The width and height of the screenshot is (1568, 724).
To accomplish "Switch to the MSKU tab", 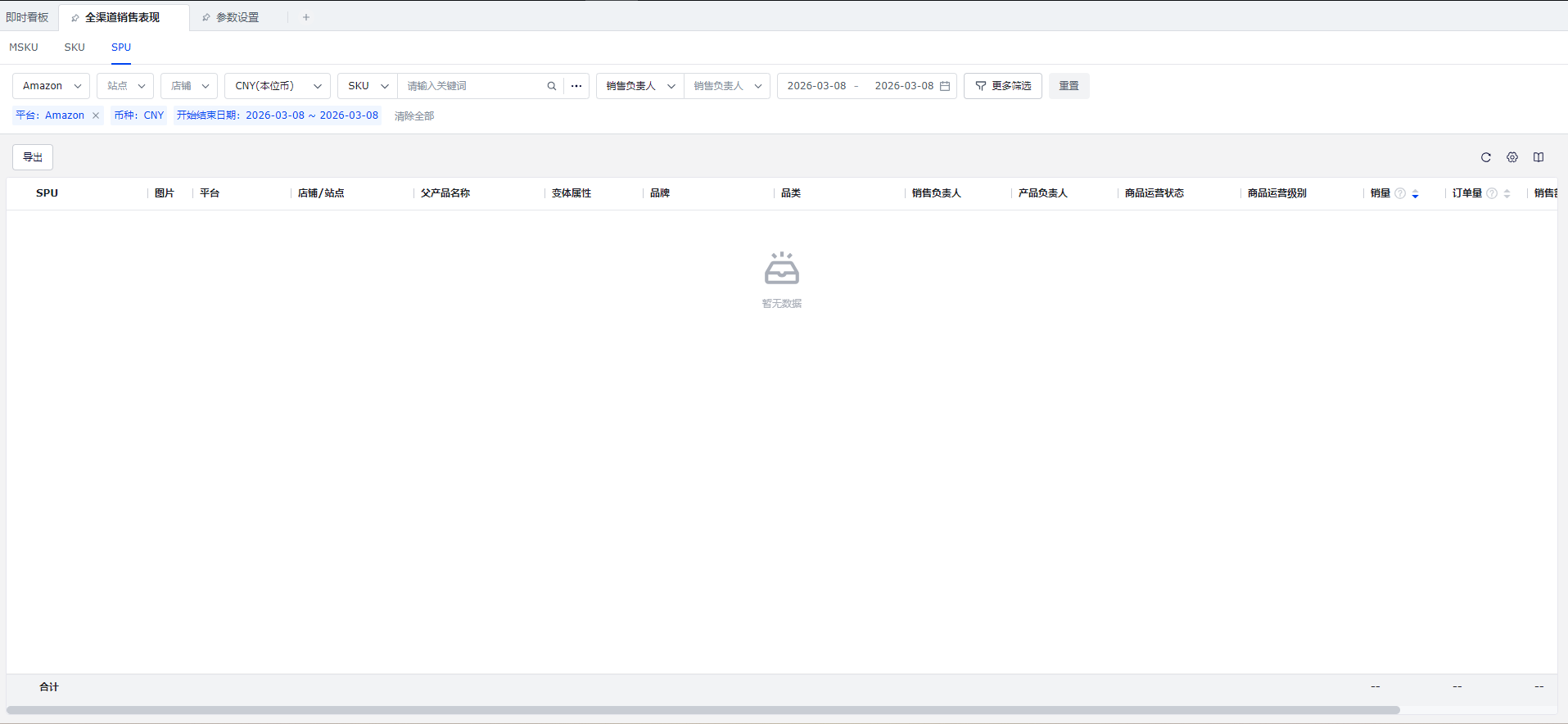I will pos(24,48).
